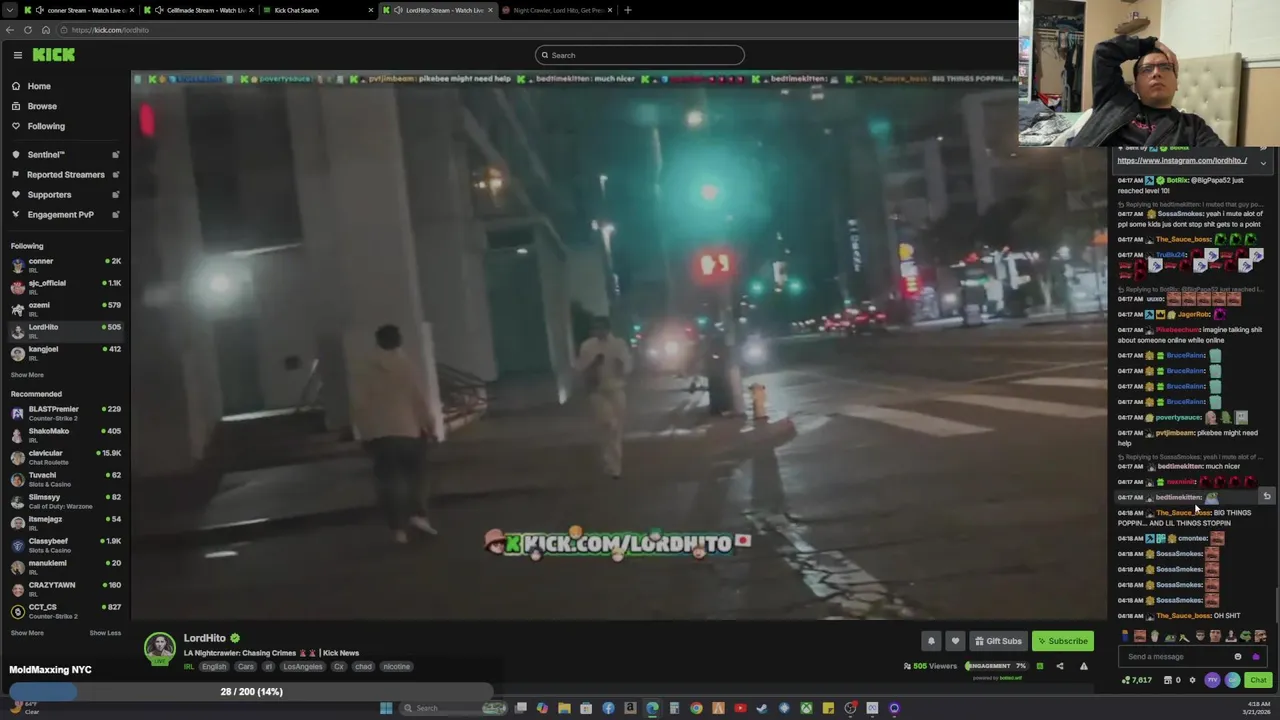The height and width of the screenshot is (720, 1280).
Task: Click LordHito's profile avatar below video
Action: tap(159, 649)
